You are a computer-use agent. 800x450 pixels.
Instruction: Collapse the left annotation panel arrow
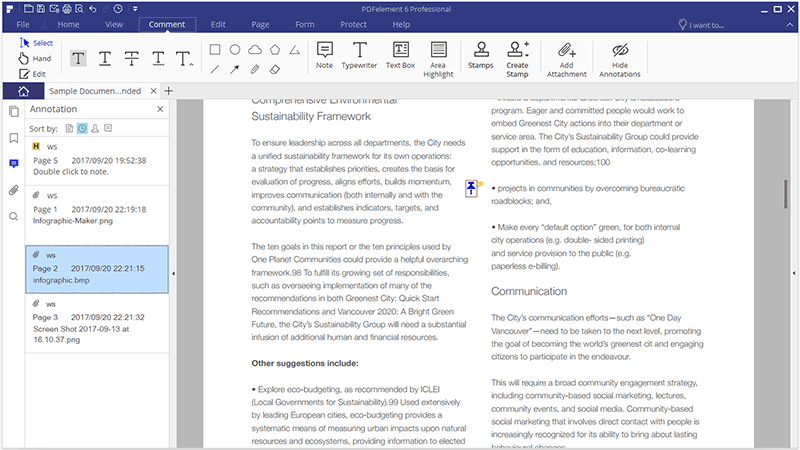[x=173, y=273]
